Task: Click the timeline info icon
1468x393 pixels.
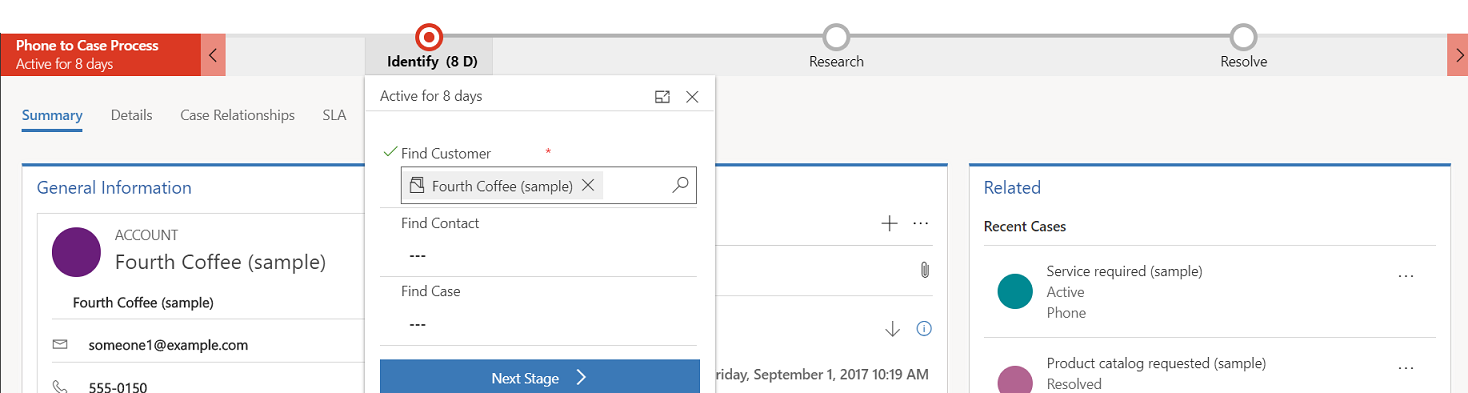Action: (x=925, y=328)
